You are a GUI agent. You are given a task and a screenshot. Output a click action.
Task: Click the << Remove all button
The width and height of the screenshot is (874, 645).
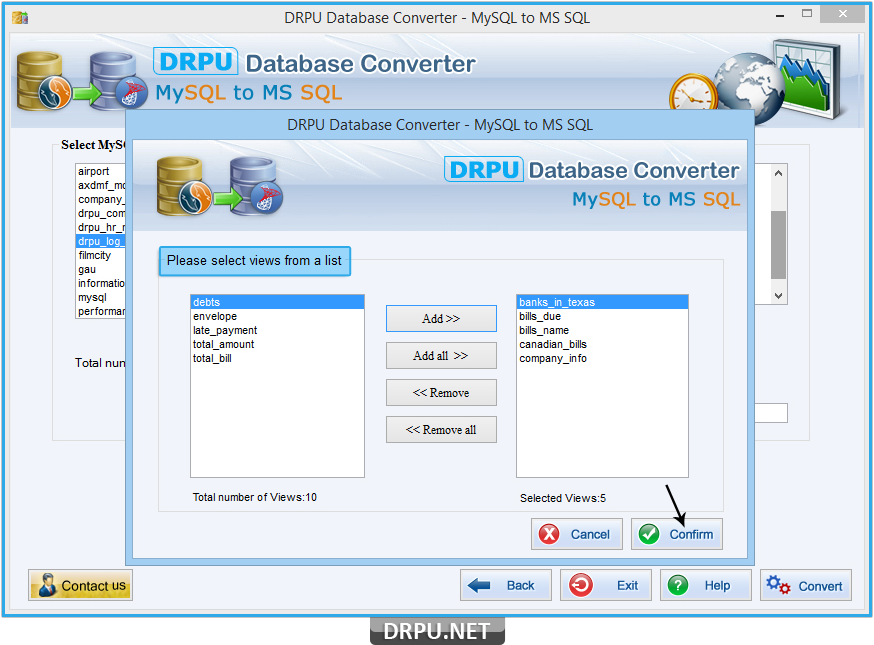tap(441, 430)
